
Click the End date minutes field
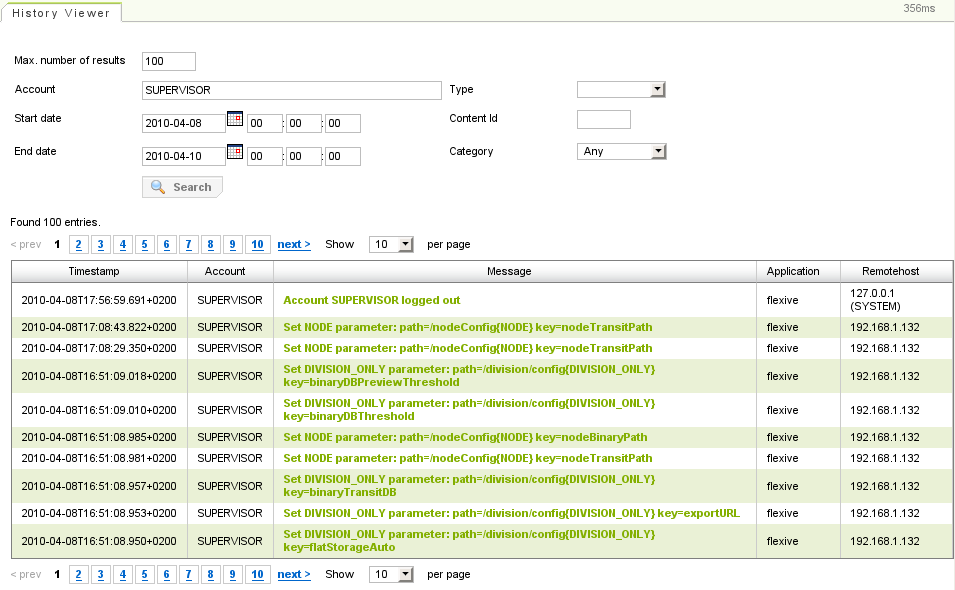click(303, 156)
